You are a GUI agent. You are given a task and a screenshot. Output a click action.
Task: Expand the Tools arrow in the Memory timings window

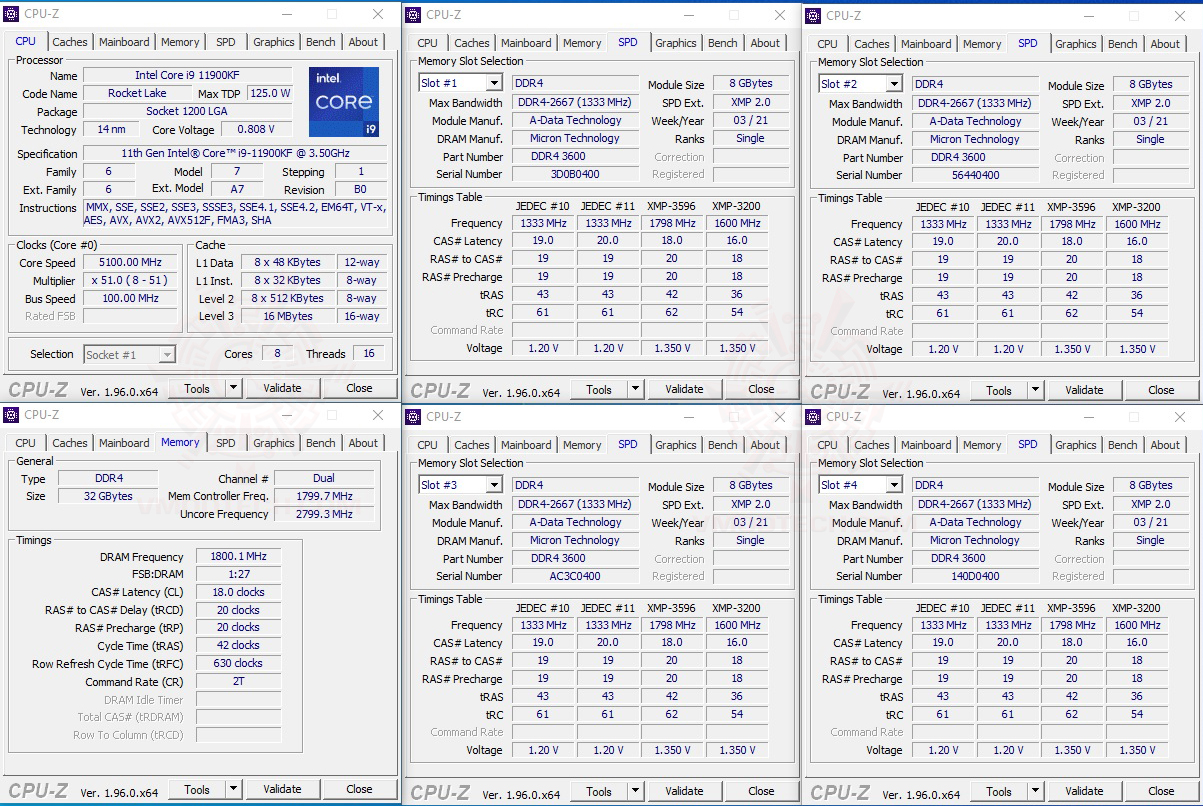point(234,789)
